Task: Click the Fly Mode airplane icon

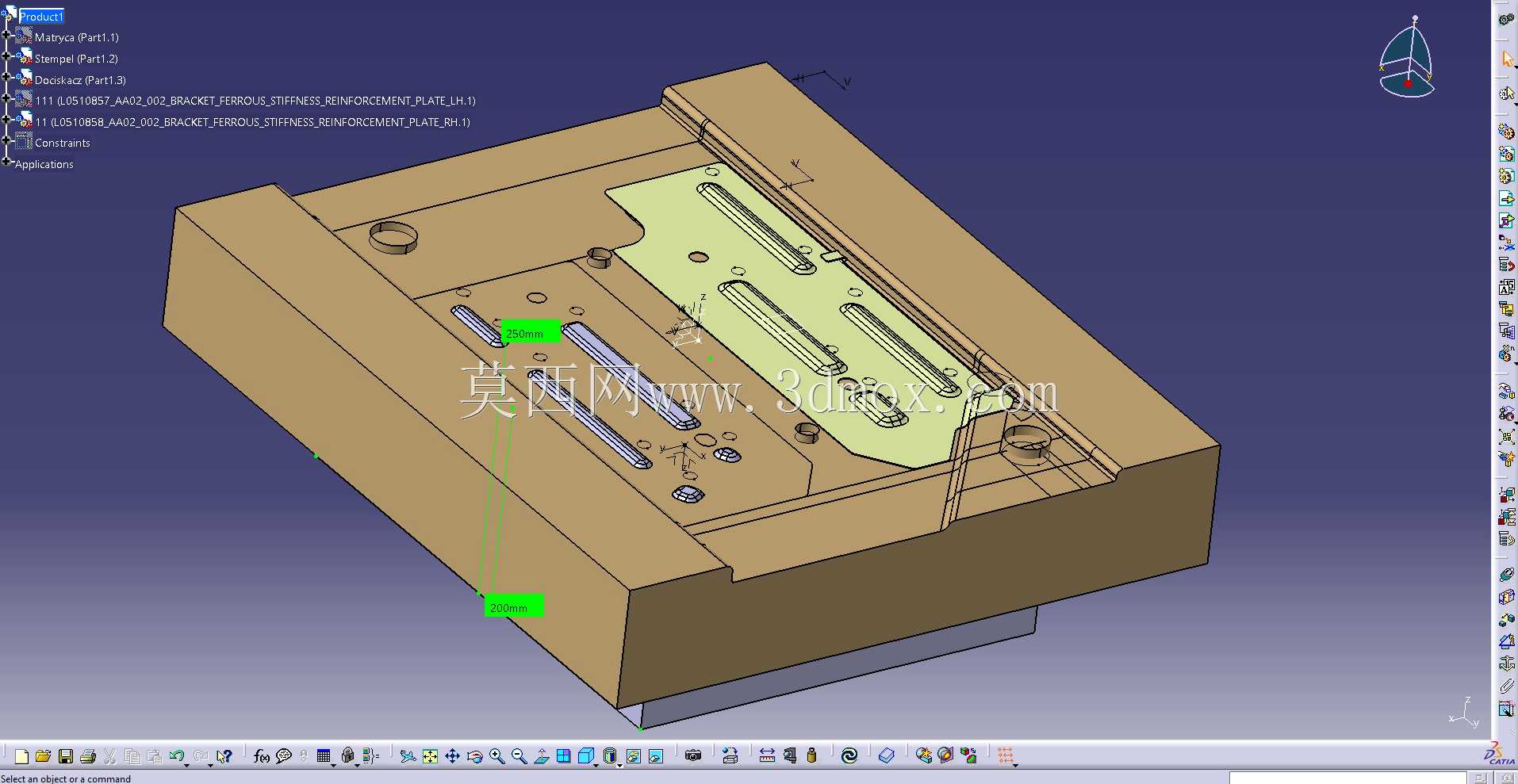Action: 408,756
